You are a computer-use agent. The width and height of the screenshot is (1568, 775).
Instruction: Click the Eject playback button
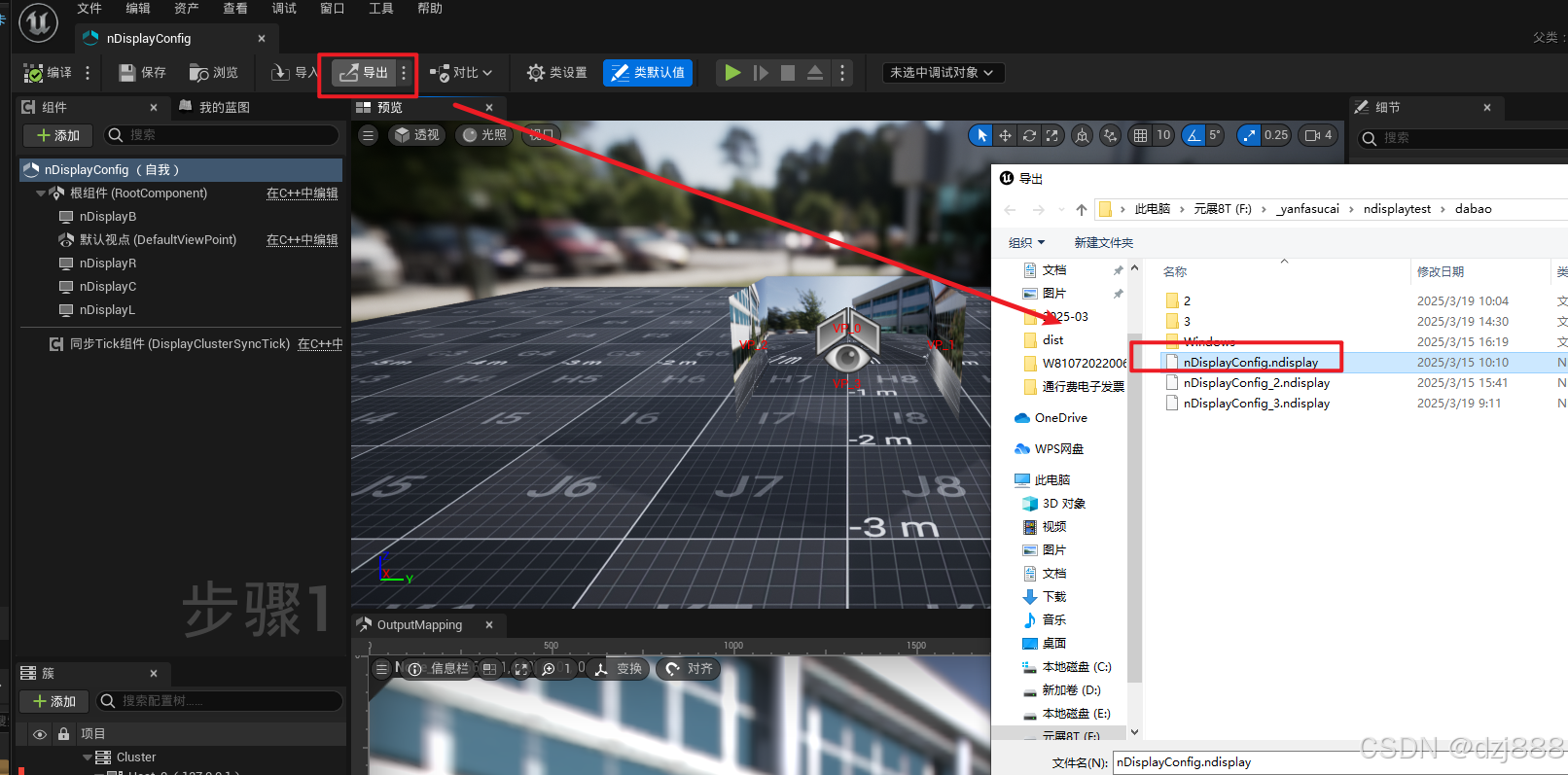(815, 73)
